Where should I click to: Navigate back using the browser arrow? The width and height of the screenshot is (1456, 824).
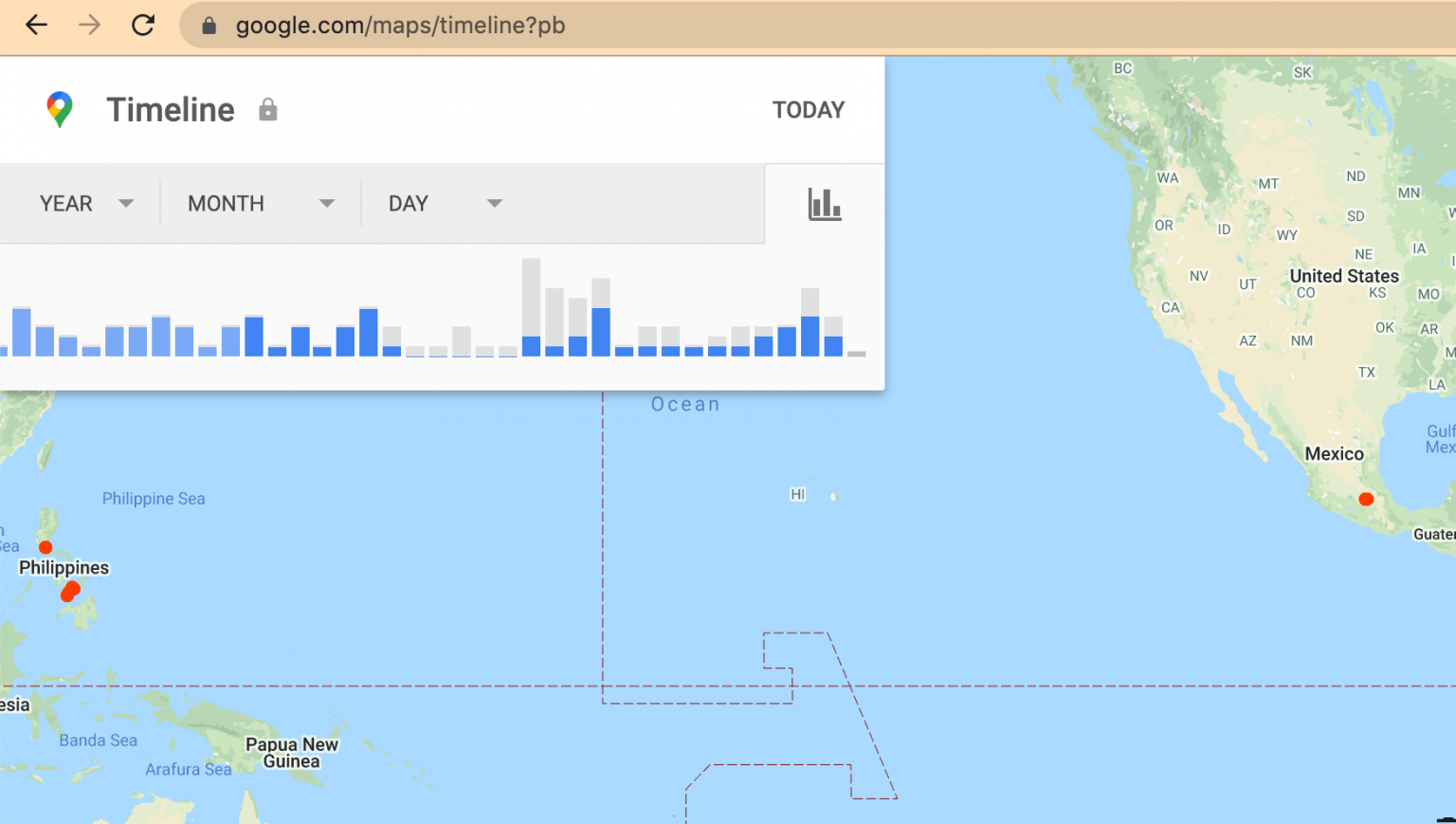[x=36, y=26]
